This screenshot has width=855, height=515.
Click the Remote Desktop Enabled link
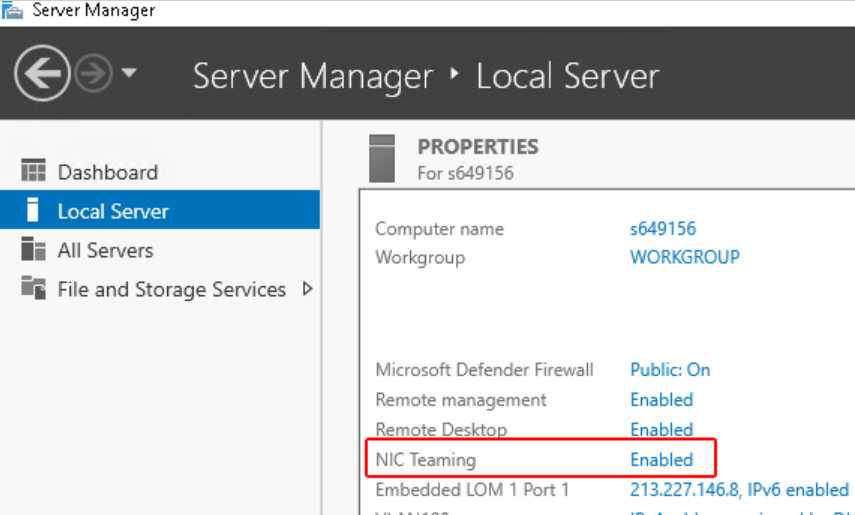[x=661, y=430]
